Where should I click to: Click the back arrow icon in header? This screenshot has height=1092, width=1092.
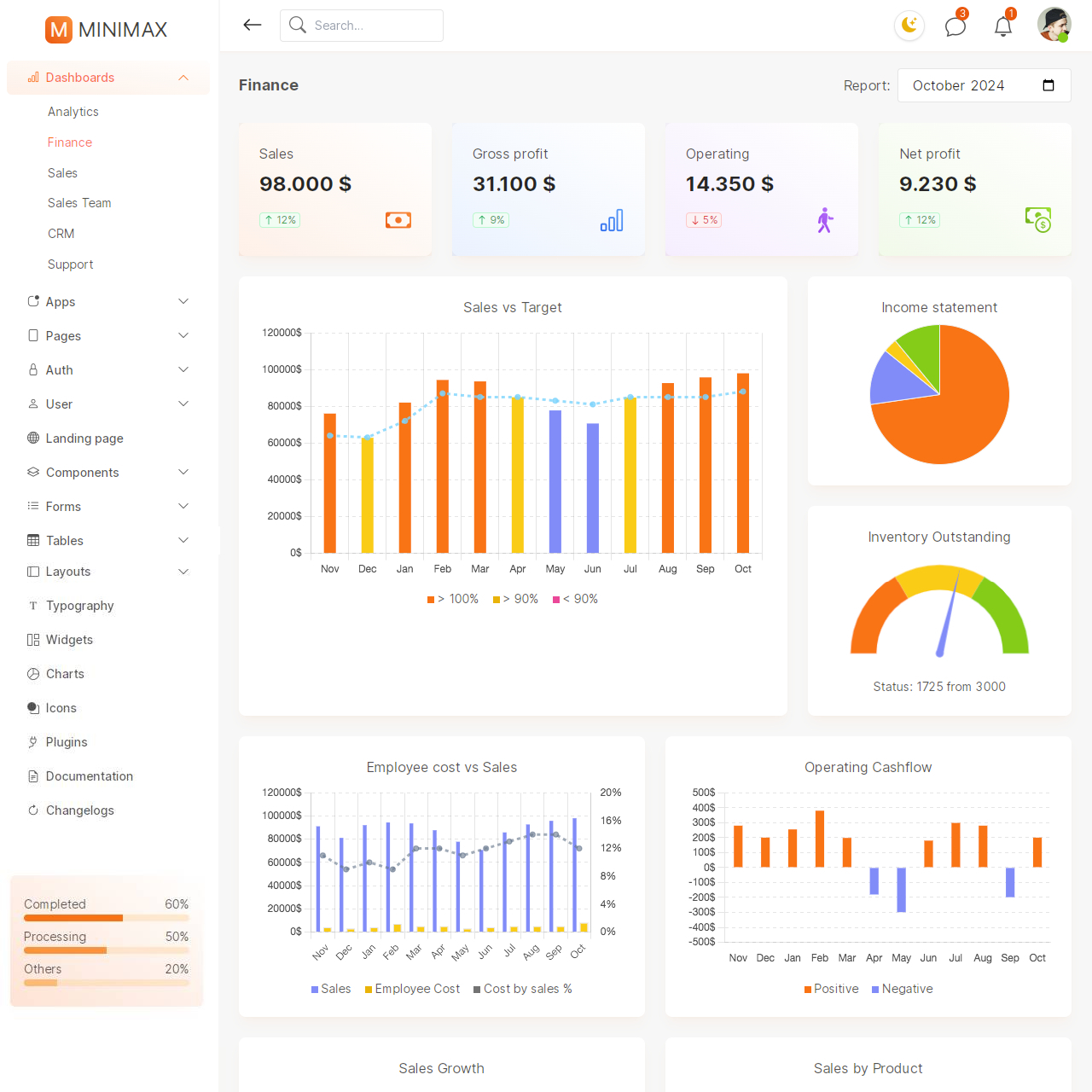tap(252, 26)
